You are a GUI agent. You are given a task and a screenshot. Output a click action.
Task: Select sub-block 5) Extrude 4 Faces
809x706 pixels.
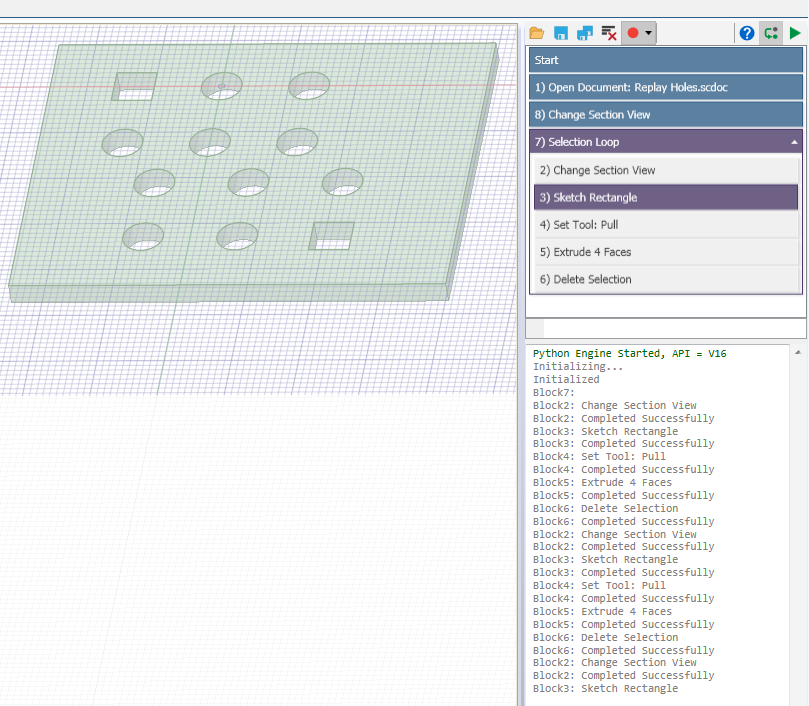click(x=666, y=252)
